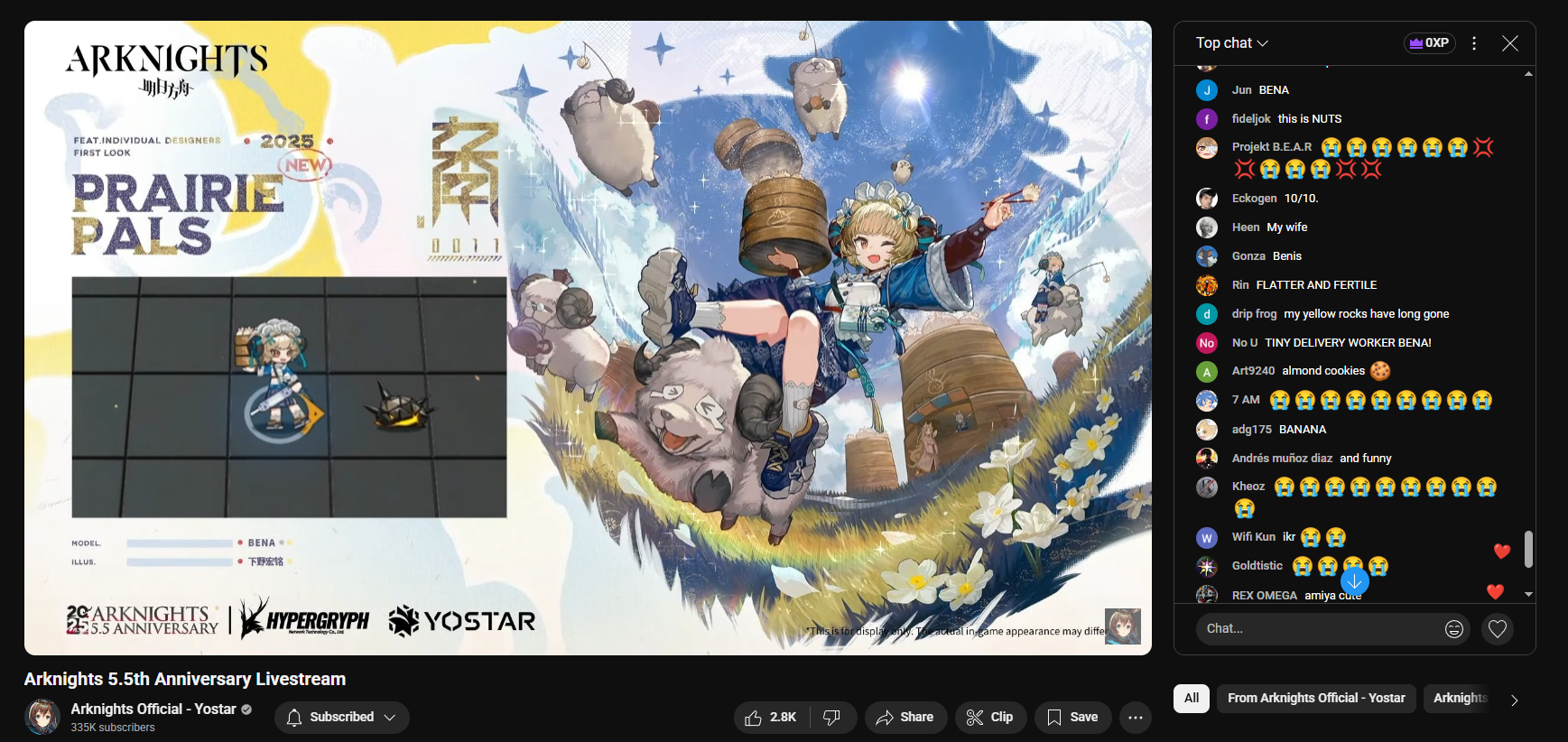This screenshot has height=742, width=1568.
Task: Click Kheoz's chat avatar
Action: point(1207,487)
